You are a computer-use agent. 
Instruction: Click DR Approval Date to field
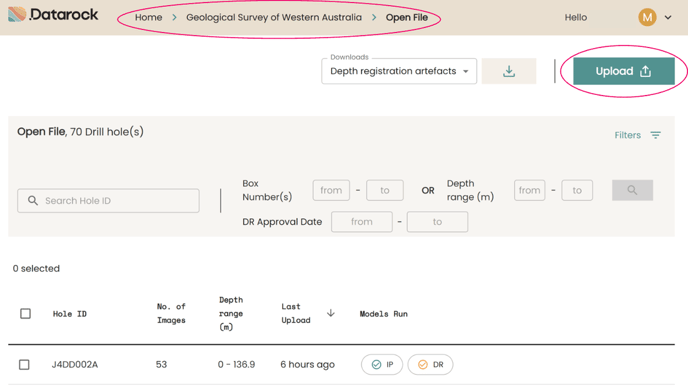[x=437, y=222]
